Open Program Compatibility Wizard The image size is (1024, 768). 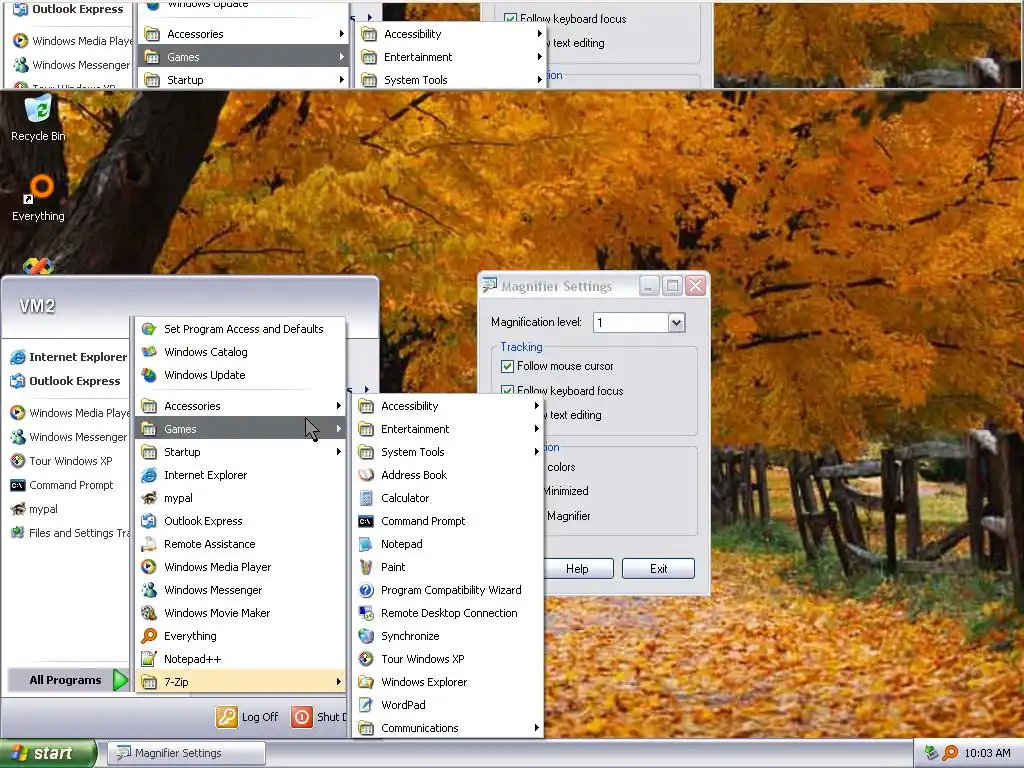[x=448, y=590]
